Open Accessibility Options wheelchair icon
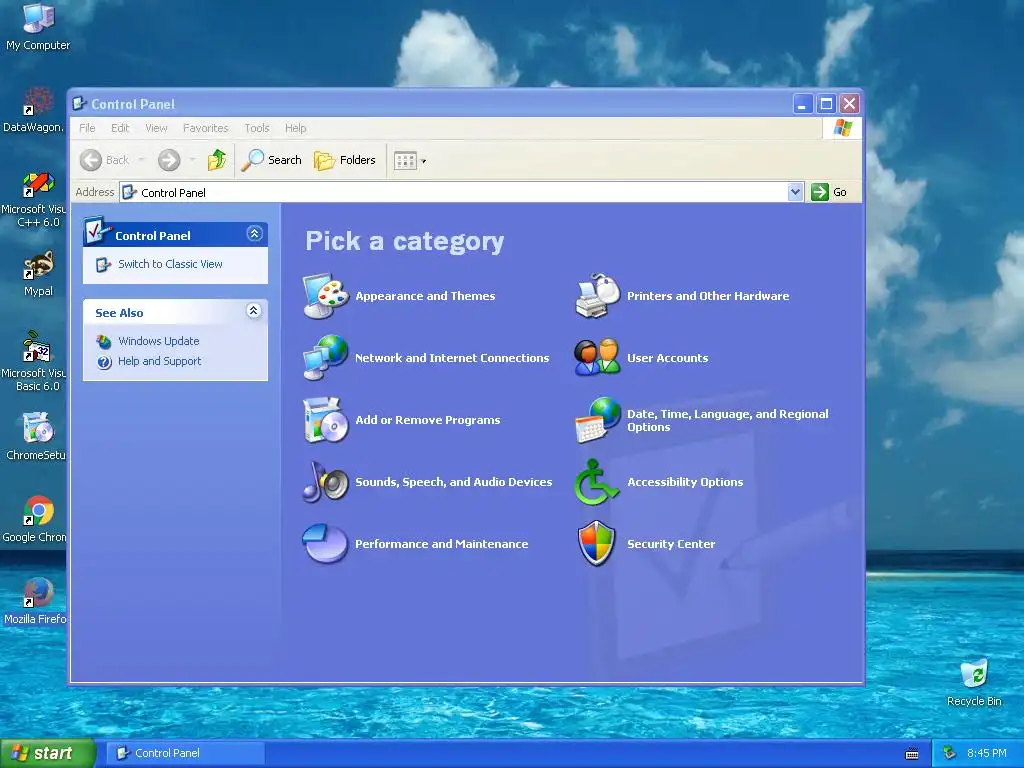Viewport: 1024px width, 768px height. tap(597, 481)
